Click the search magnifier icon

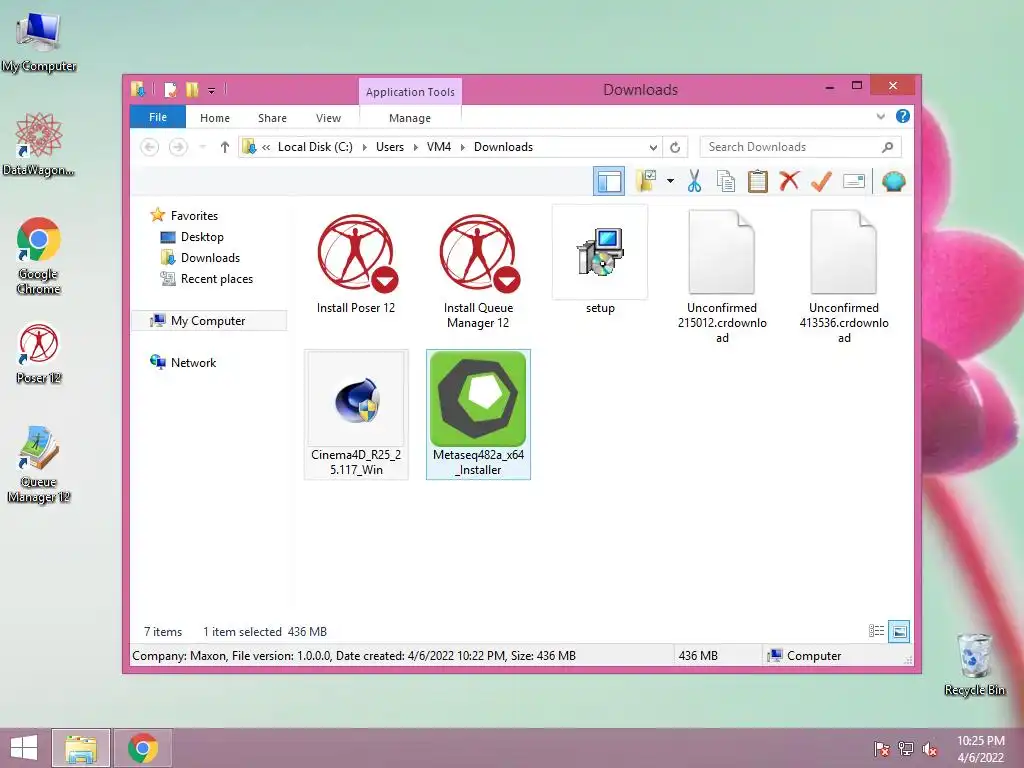(x=888, y=147)
